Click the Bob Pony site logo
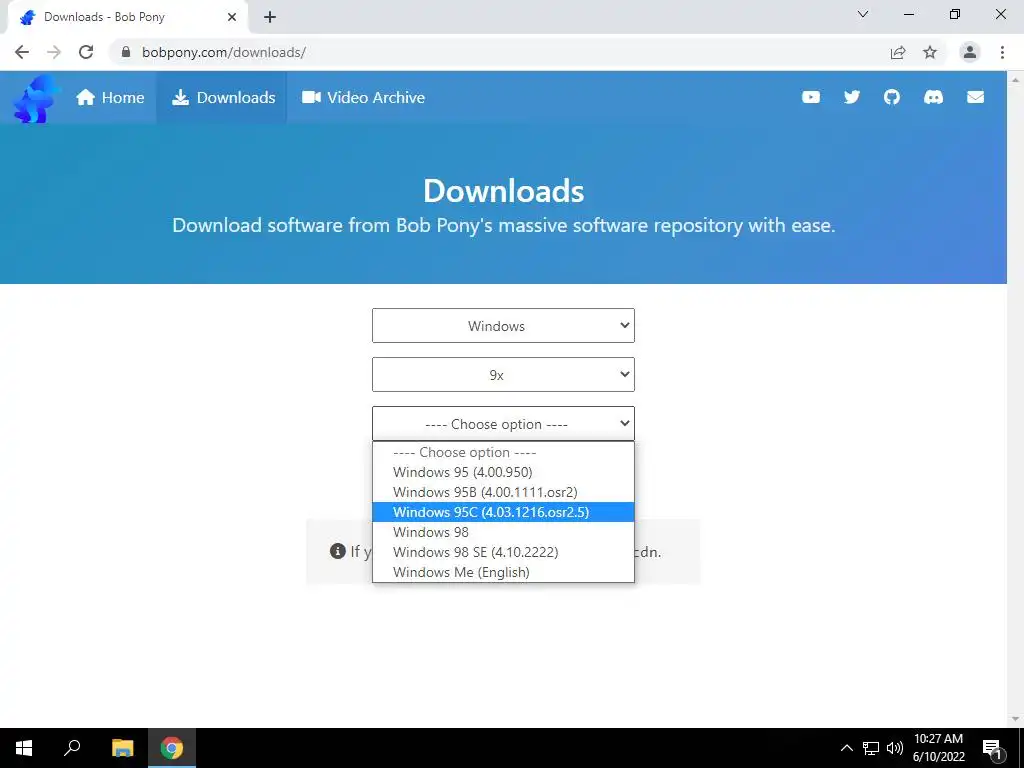The height and width of the screenshot is (768, 1024). pyautogui.click(x=36, y=98)
